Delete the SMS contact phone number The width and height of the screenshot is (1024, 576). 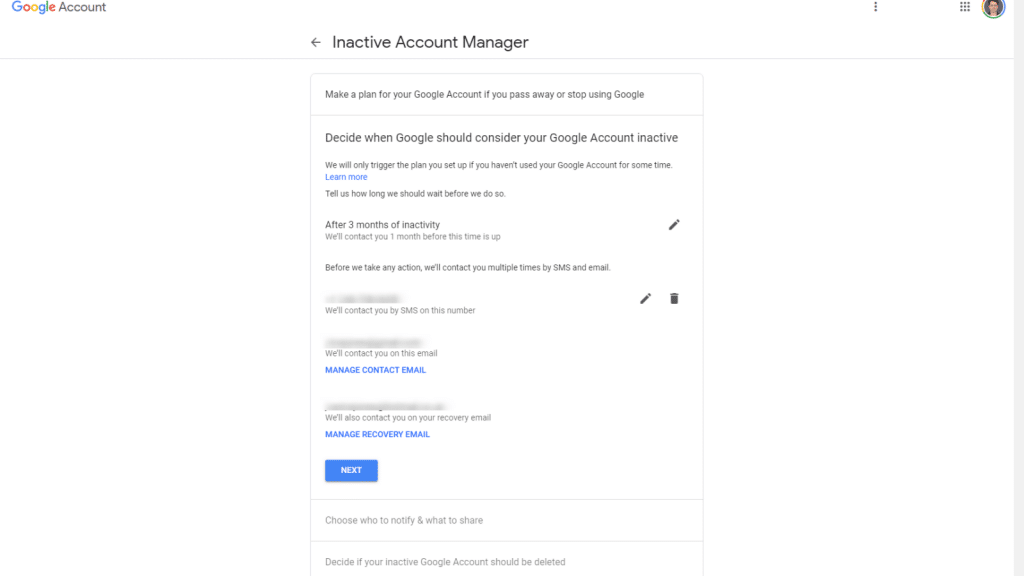point(673,298)
